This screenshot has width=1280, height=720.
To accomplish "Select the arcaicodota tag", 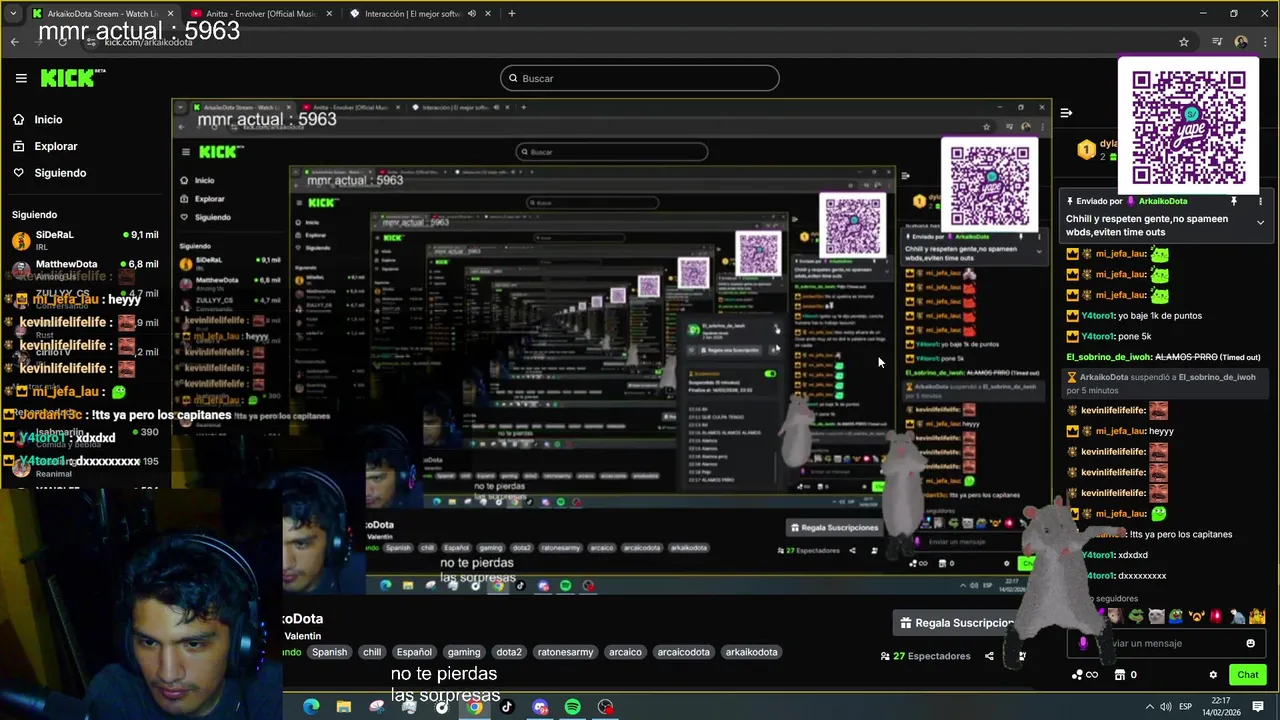I will (683, 652).
